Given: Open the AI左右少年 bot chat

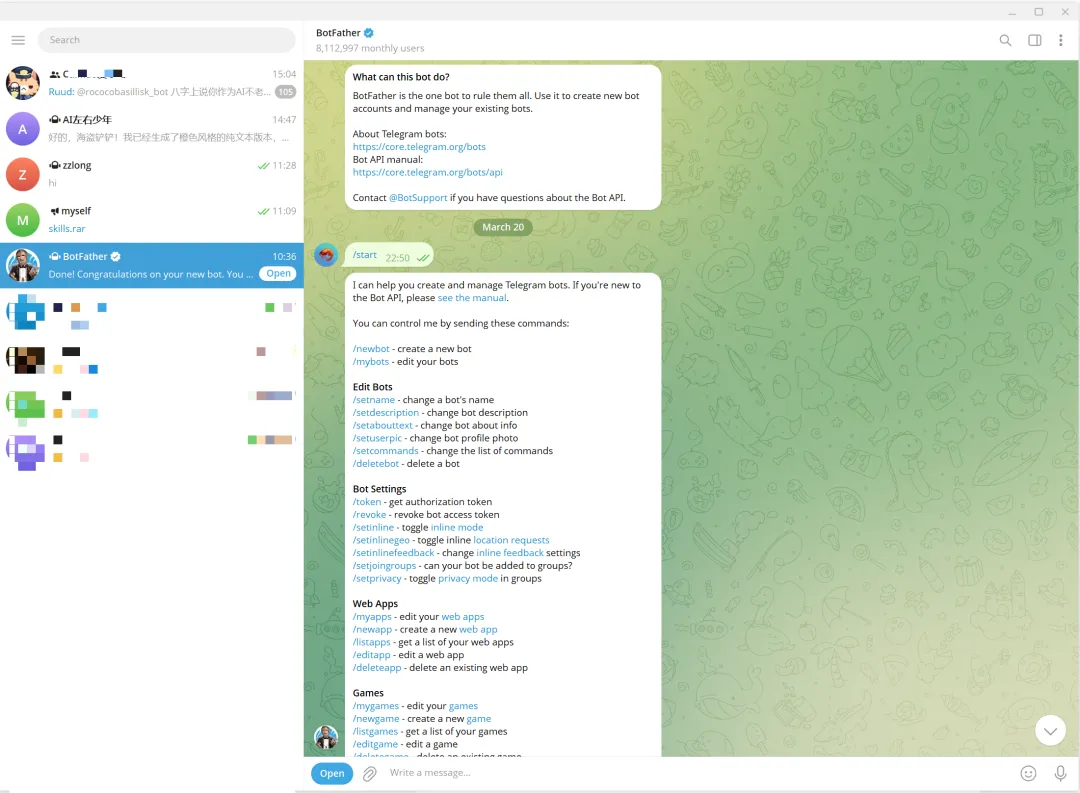Looking at the screenshot, I should [x=152, y=129].
